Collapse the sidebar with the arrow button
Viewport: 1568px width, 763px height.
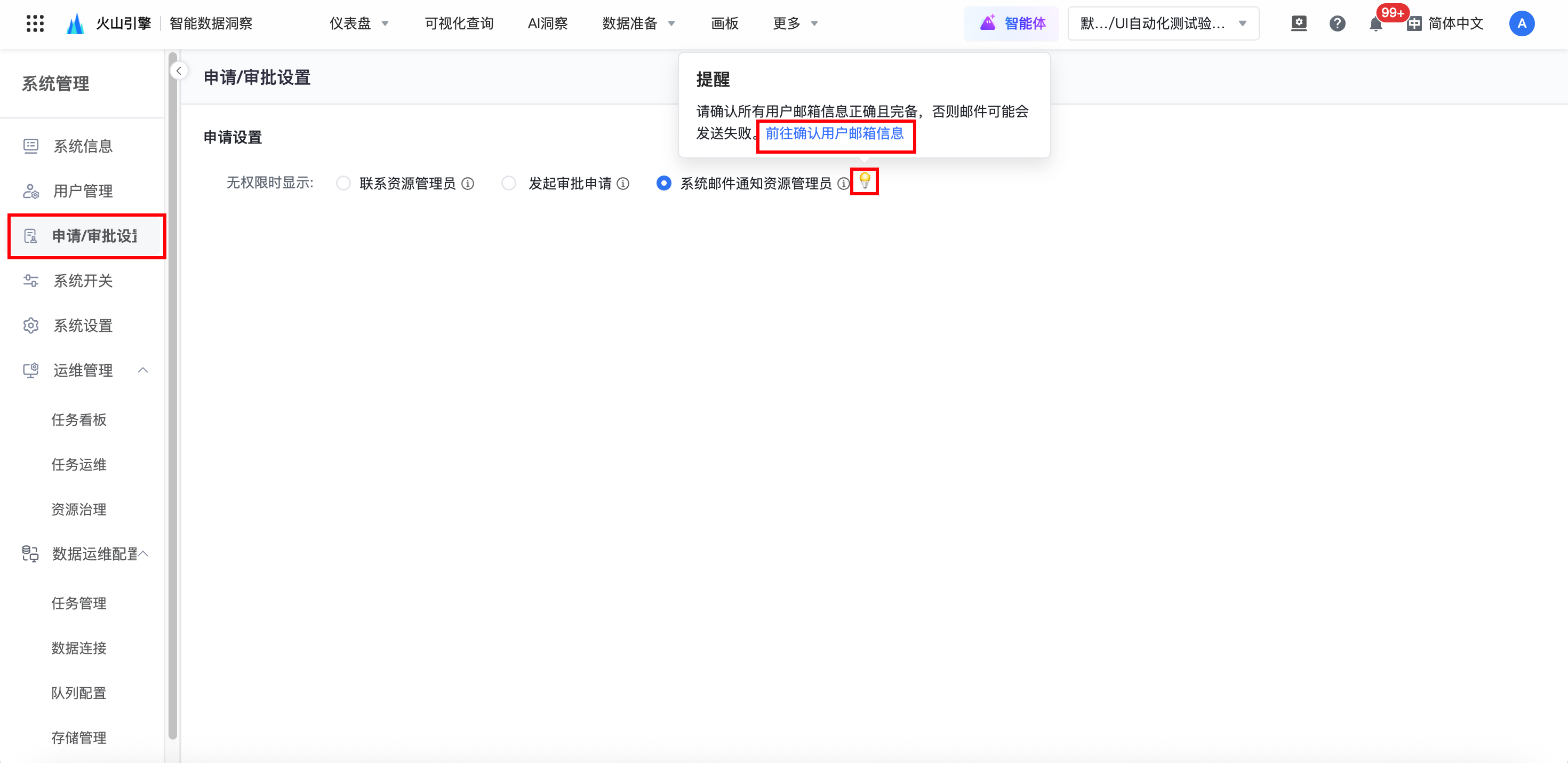[178, 71]
